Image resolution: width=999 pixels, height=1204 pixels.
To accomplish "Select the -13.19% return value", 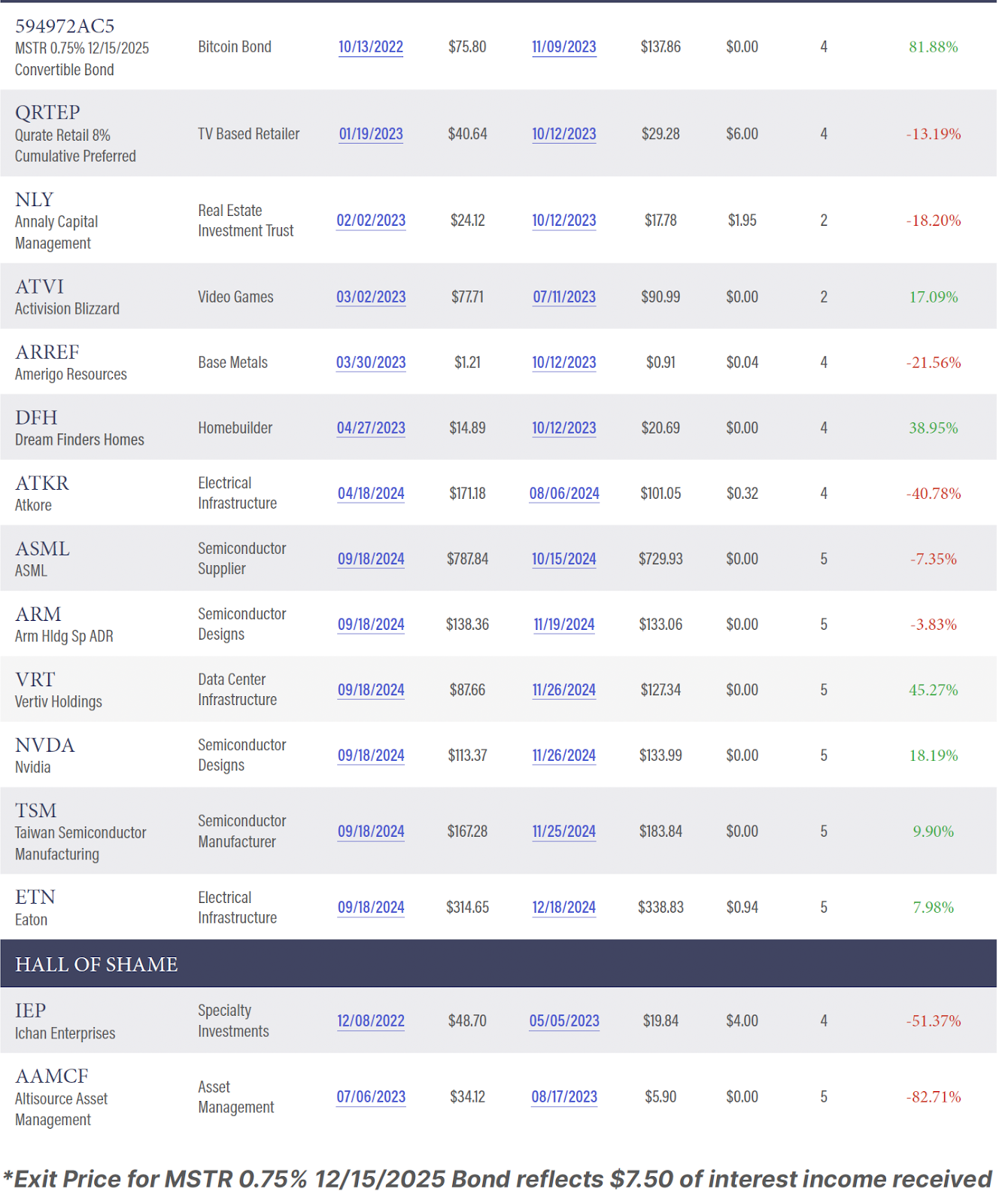I will click(934, 134).
